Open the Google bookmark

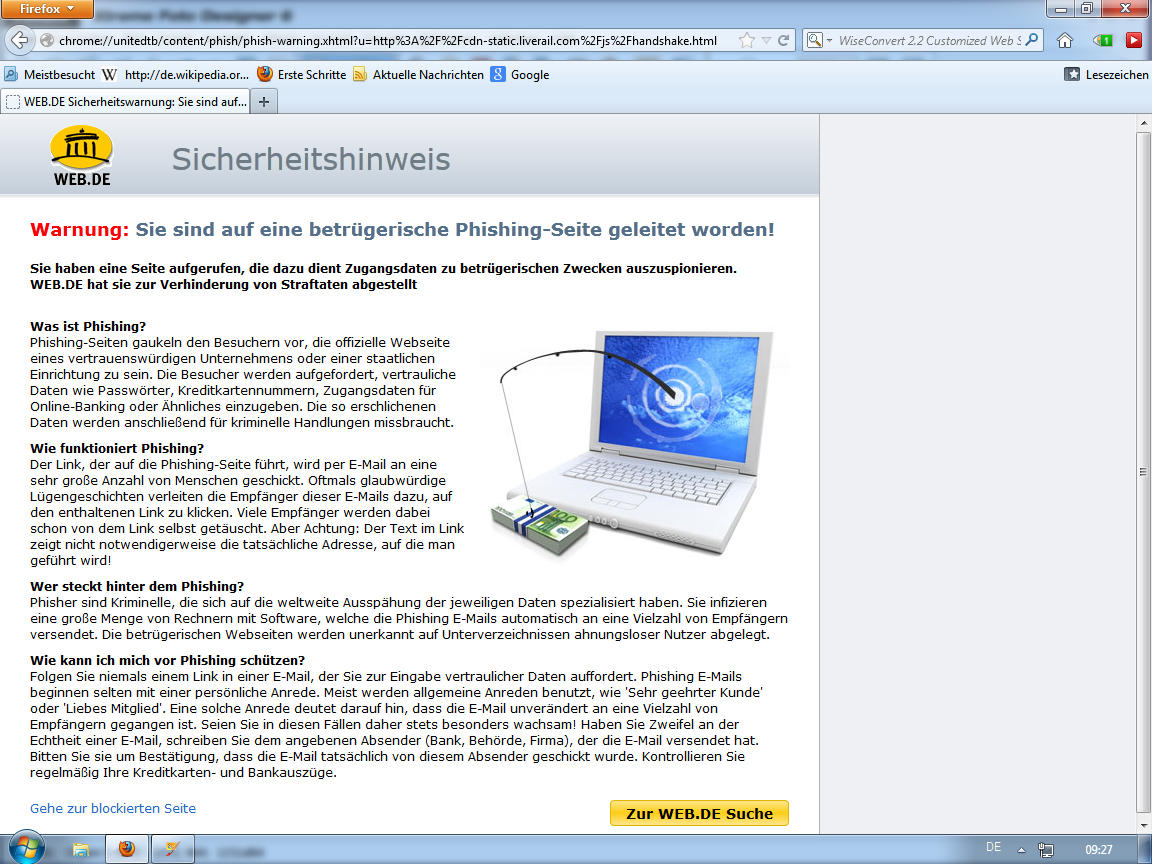pyautogui.click(x=520, y=74)
